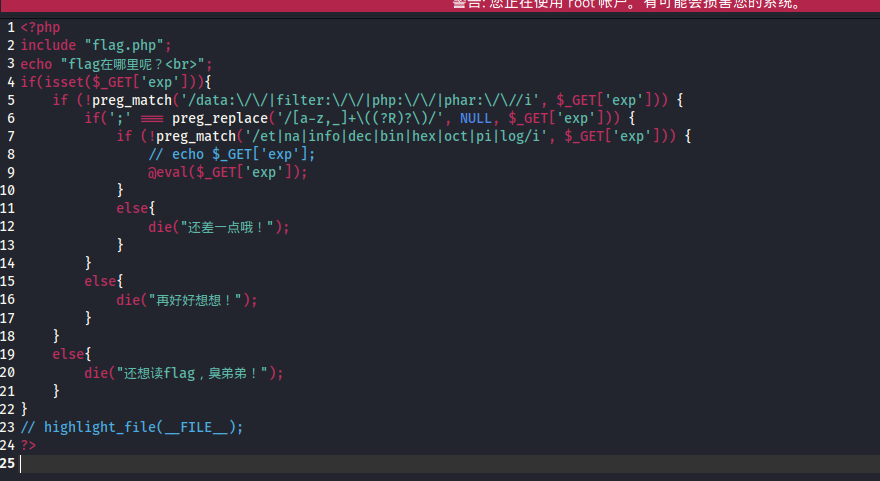Viewport: 880px width, 481px height.
Task: Click the root account warning banner
Action: tap(626, 5)
